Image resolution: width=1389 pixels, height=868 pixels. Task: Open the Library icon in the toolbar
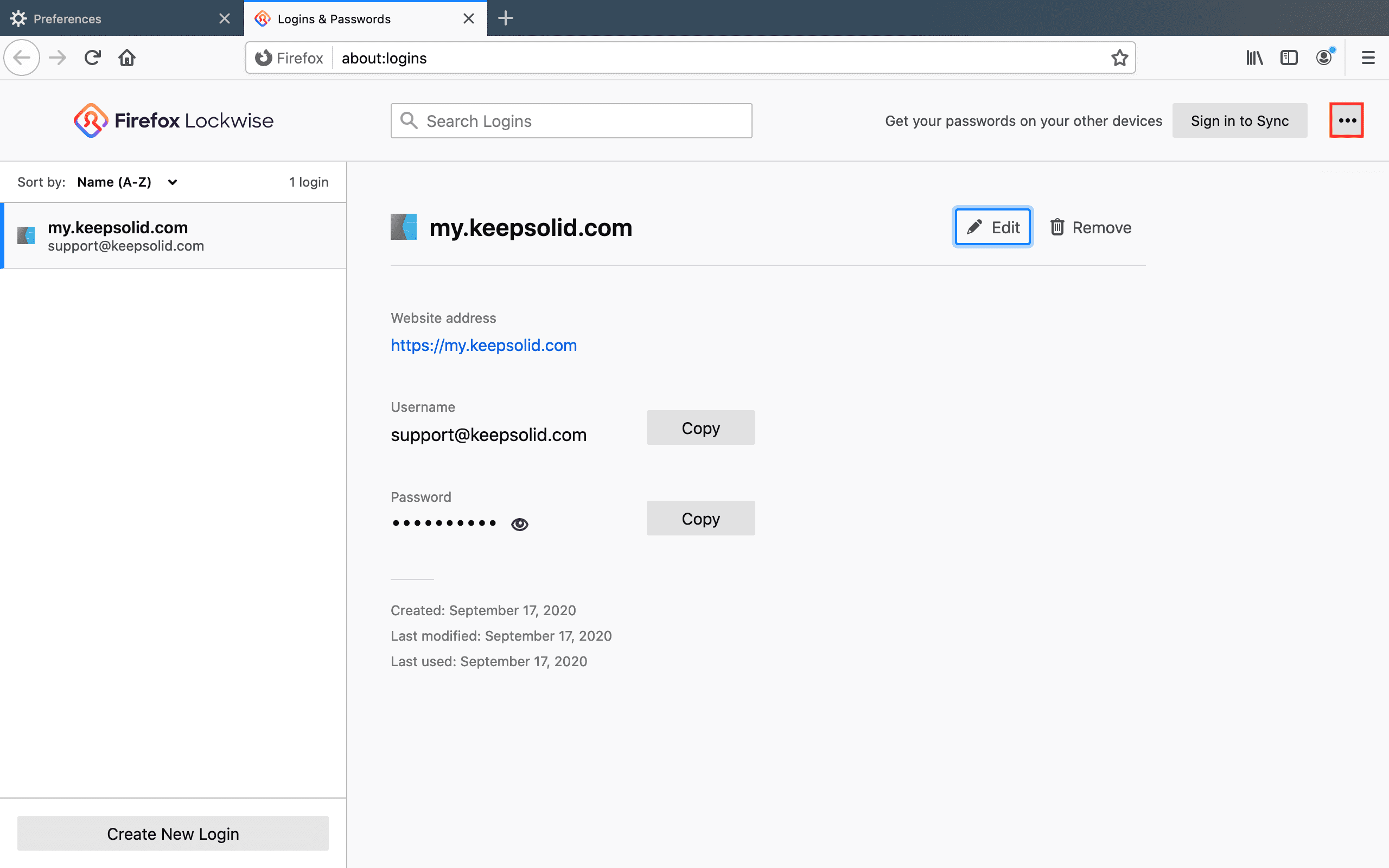[x=1253, y=58]
